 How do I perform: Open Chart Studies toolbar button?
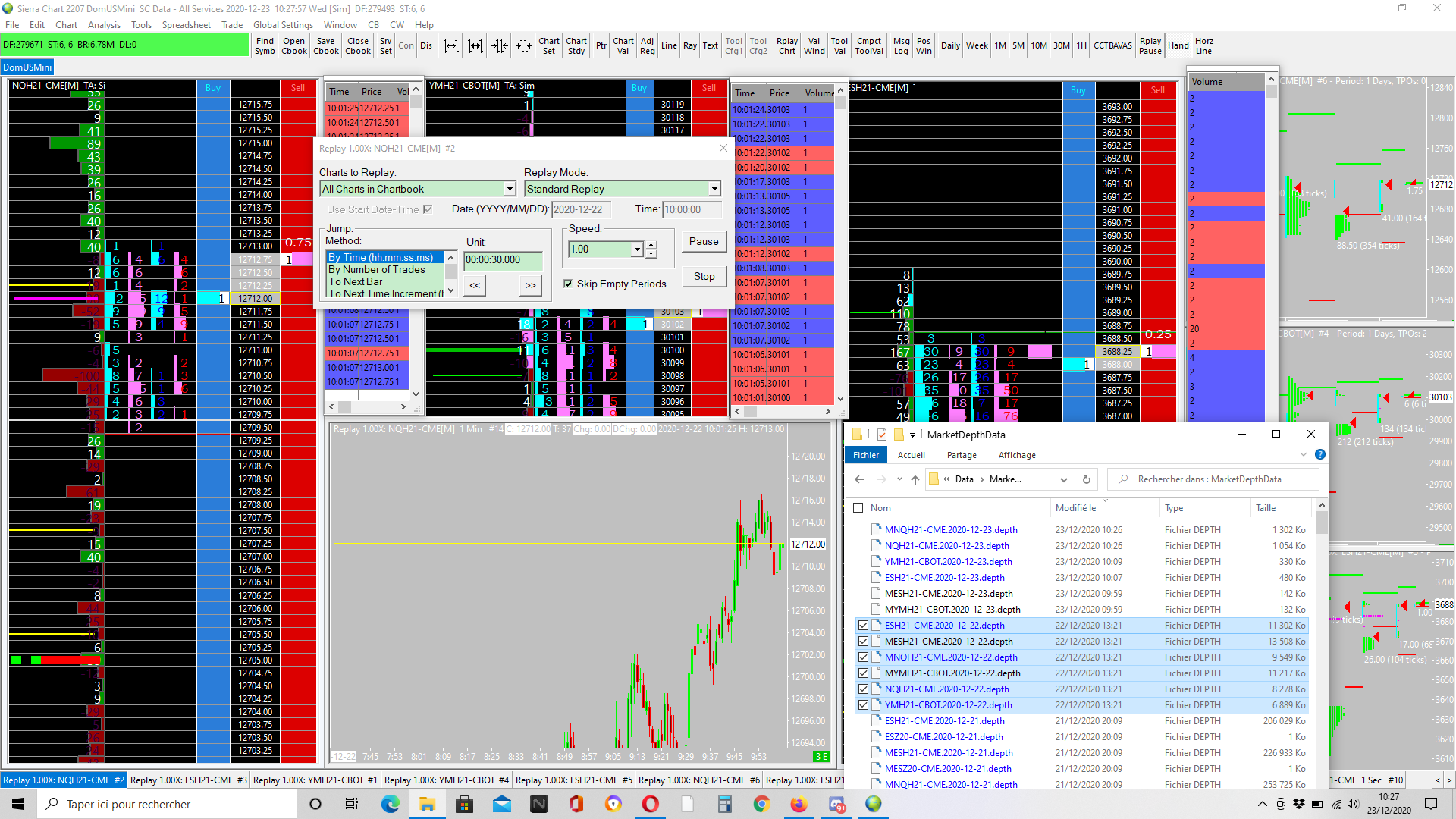tap(576, 45)
